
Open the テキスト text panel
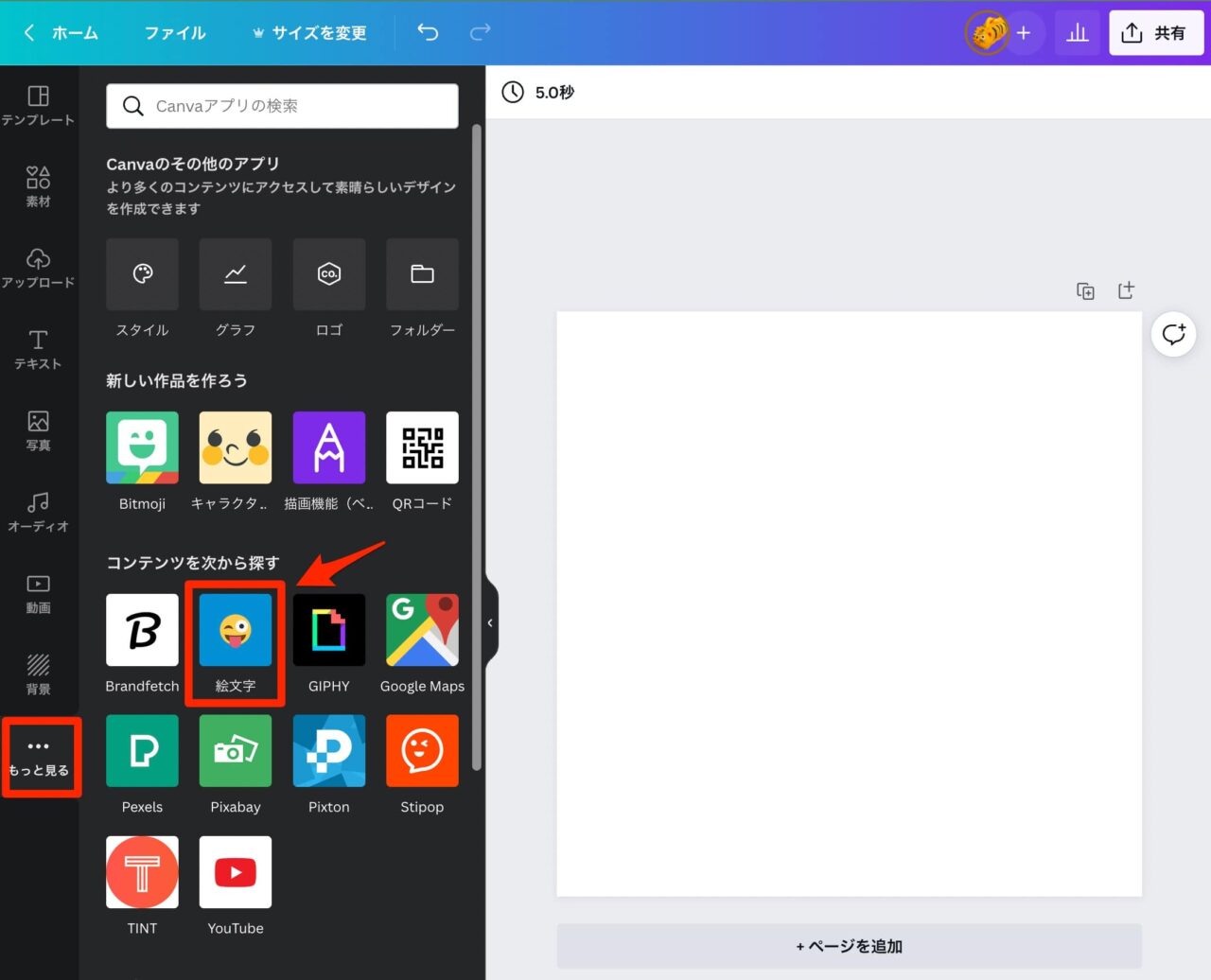(38, 349)
